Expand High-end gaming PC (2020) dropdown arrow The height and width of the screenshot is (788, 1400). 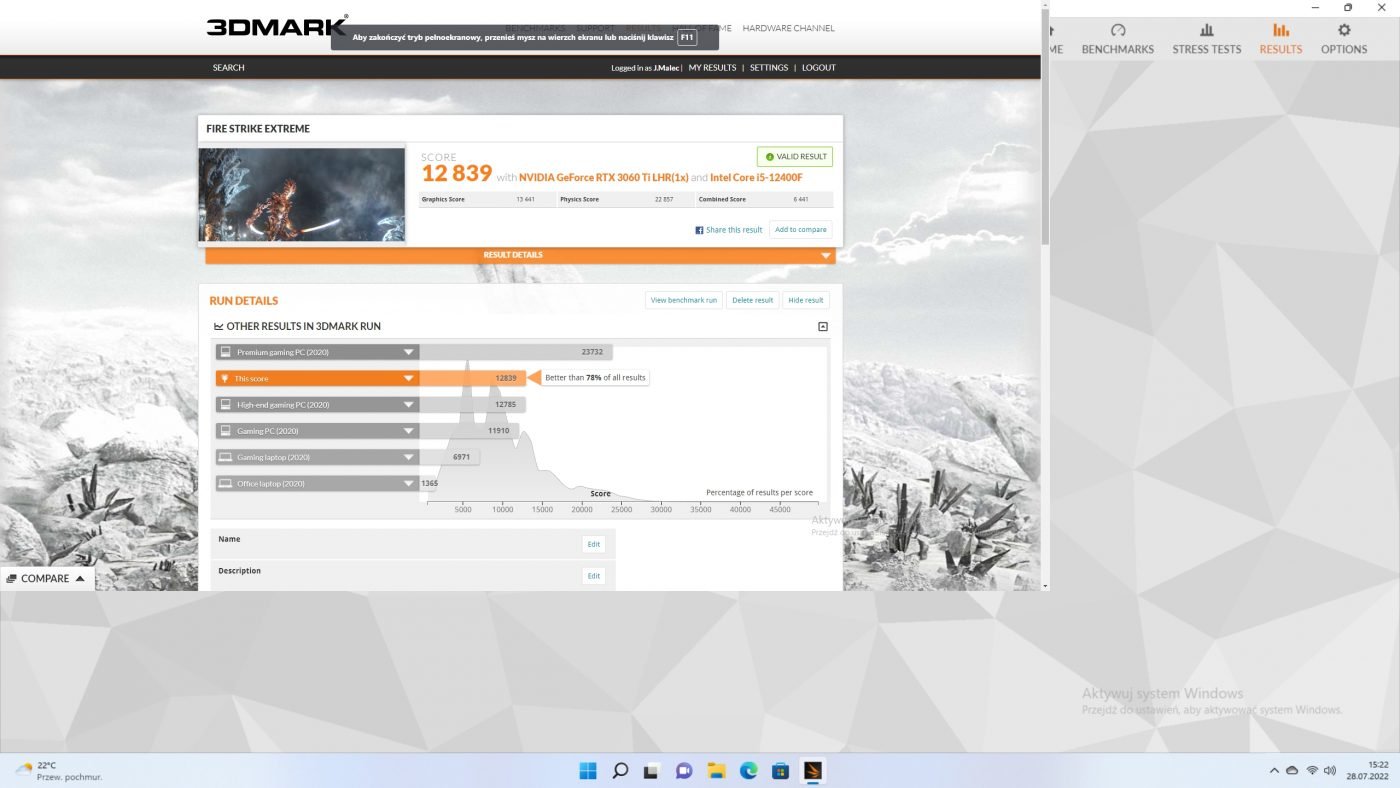point(409,405)
